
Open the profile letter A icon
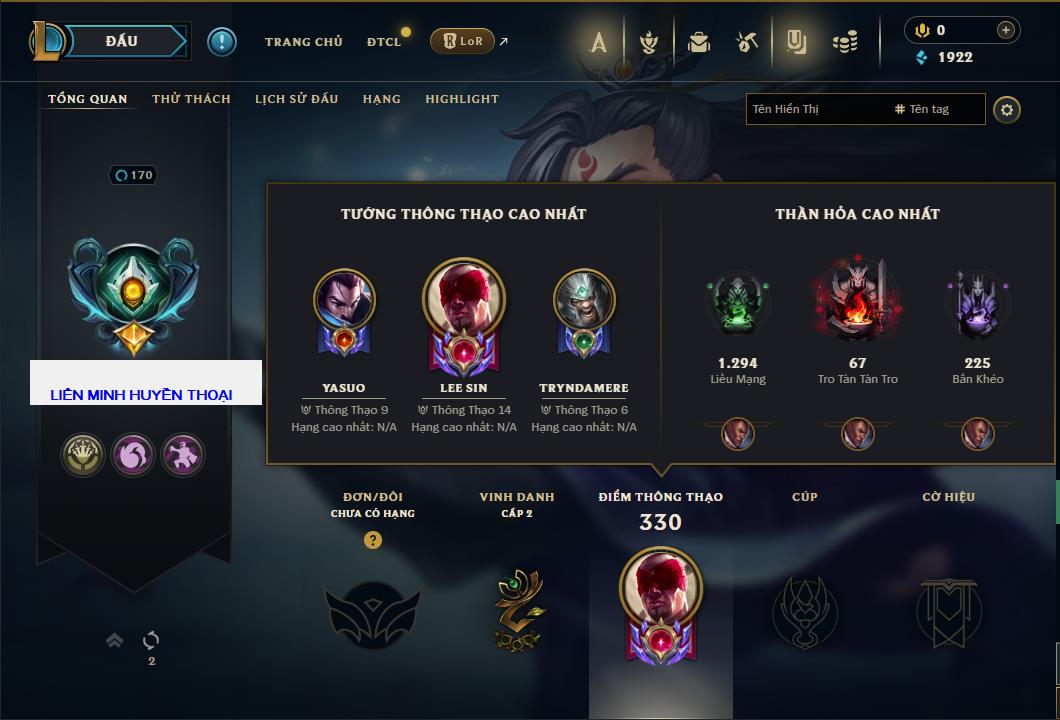point(598,43)
